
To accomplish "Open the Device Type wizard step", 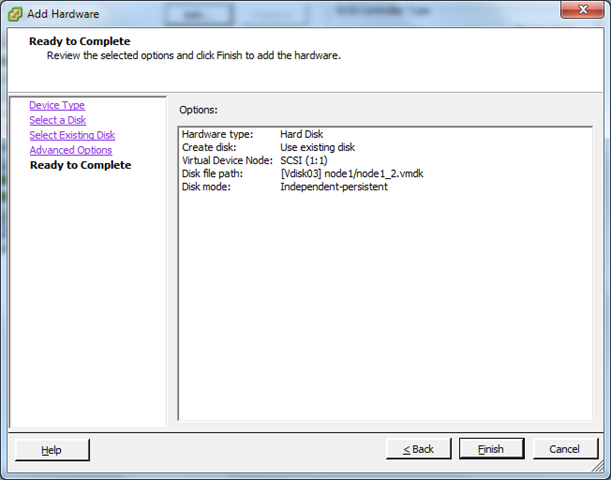I will pos(57,105).
